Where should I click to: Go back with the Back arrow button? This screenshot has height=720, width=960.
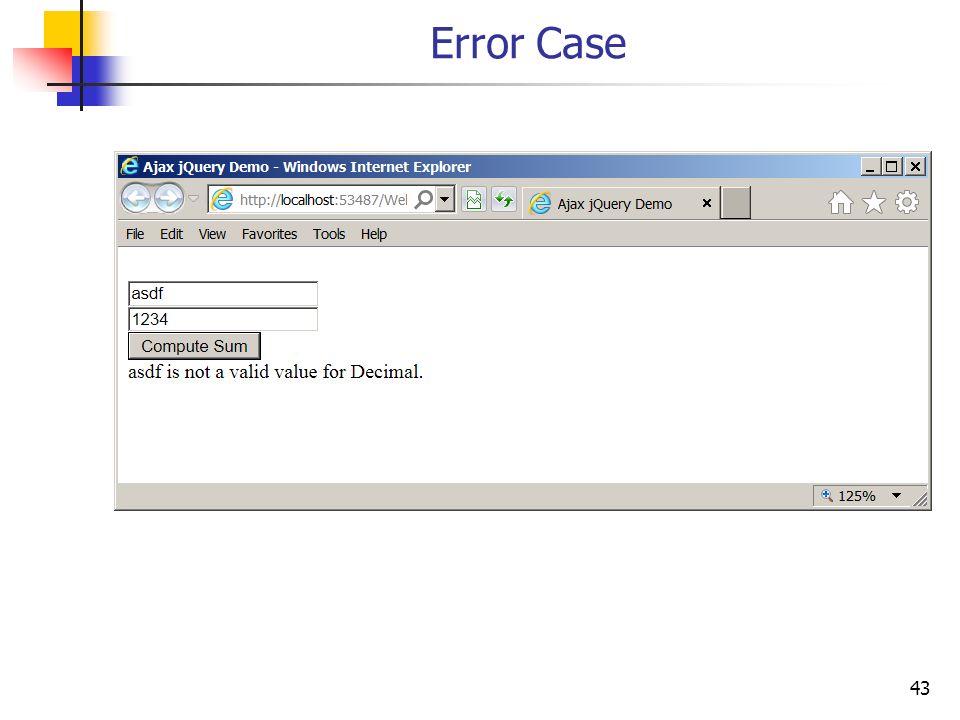click(x=136, y=198)
